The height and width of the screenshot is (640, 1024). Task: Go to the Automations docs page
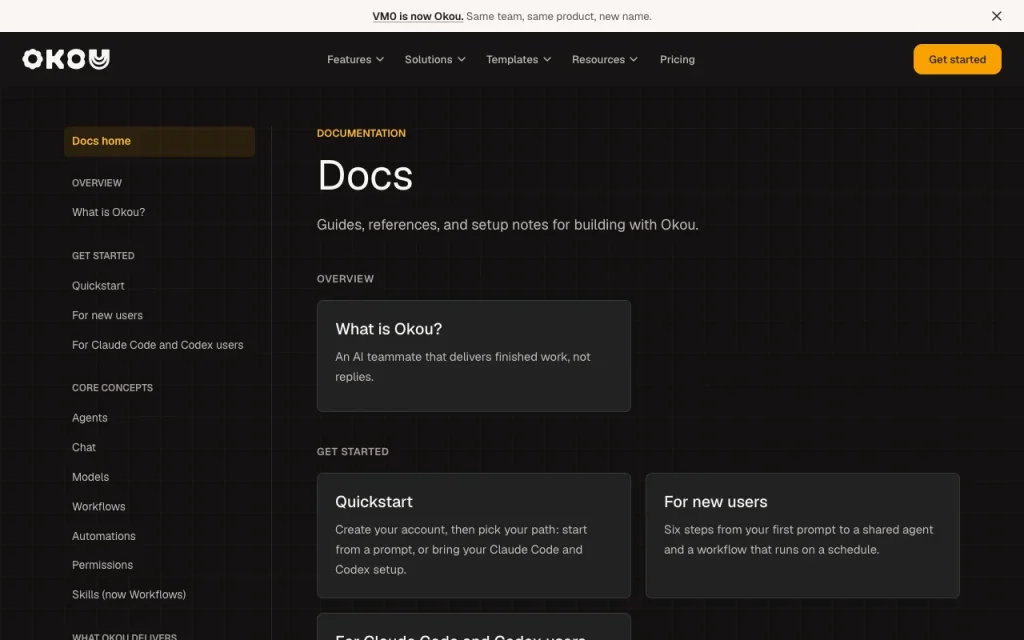(x=104, y=536)
